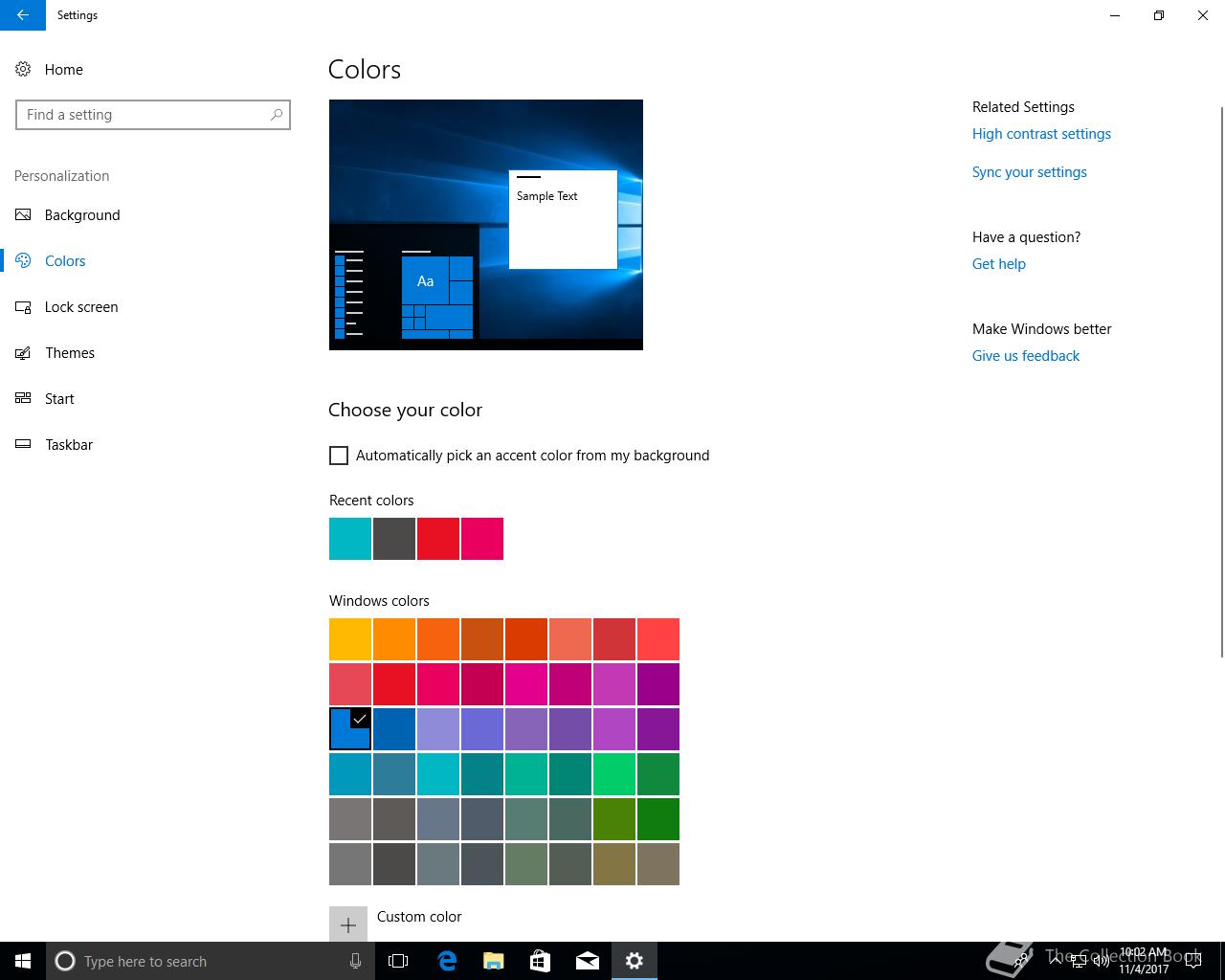This screenshot has height=980, width=1225.
Task: Select the Start personalization page
Action: click(59, 399)
